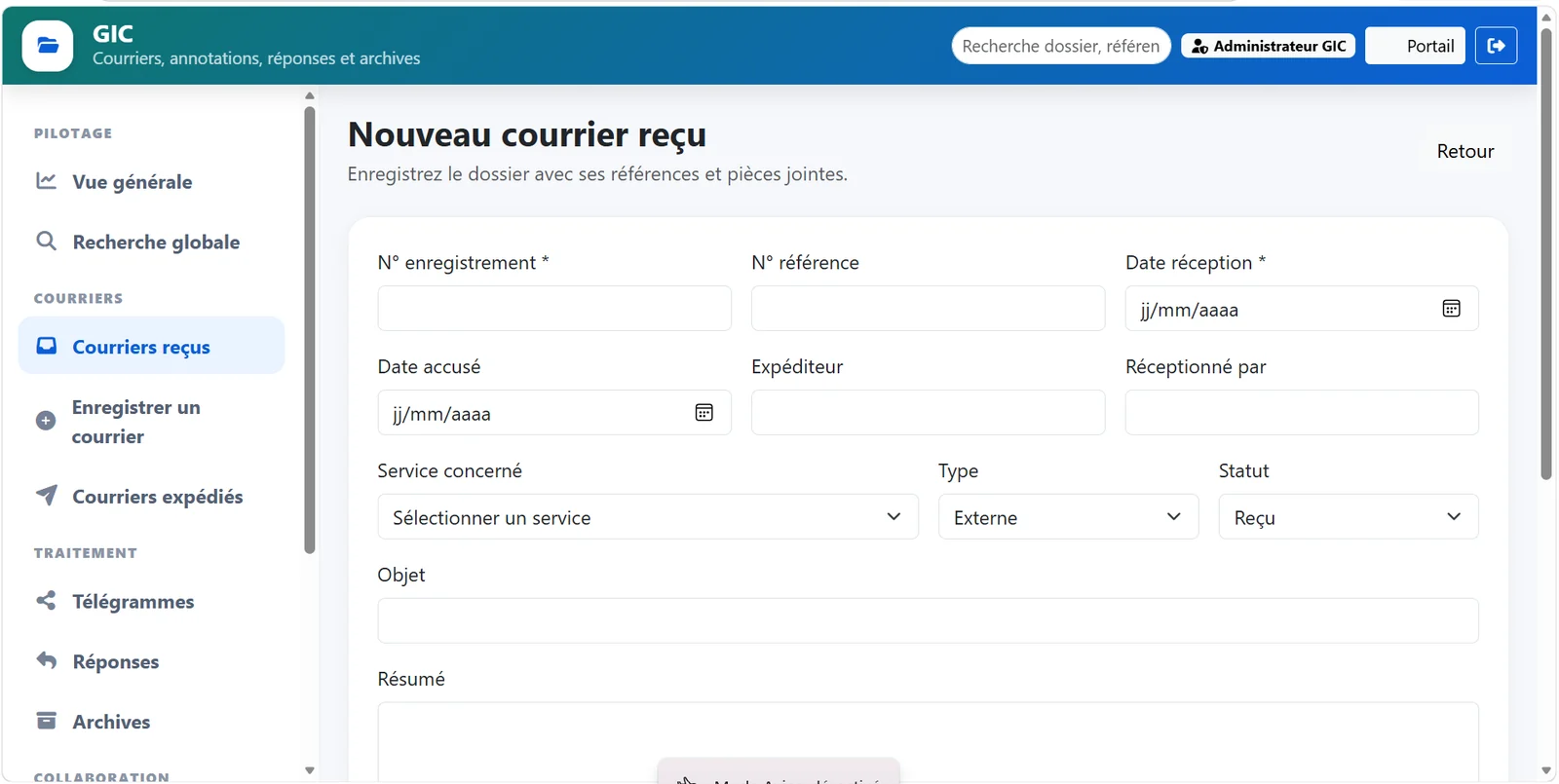Click the PILOTAGE section label

pos(73,133)
